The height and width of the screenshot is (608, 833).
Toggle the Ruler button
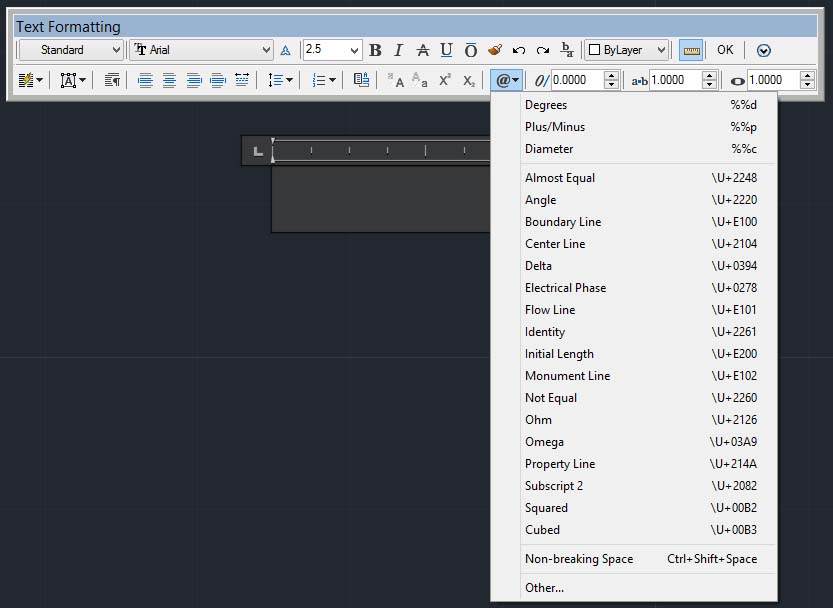click(x=691, y=50)
